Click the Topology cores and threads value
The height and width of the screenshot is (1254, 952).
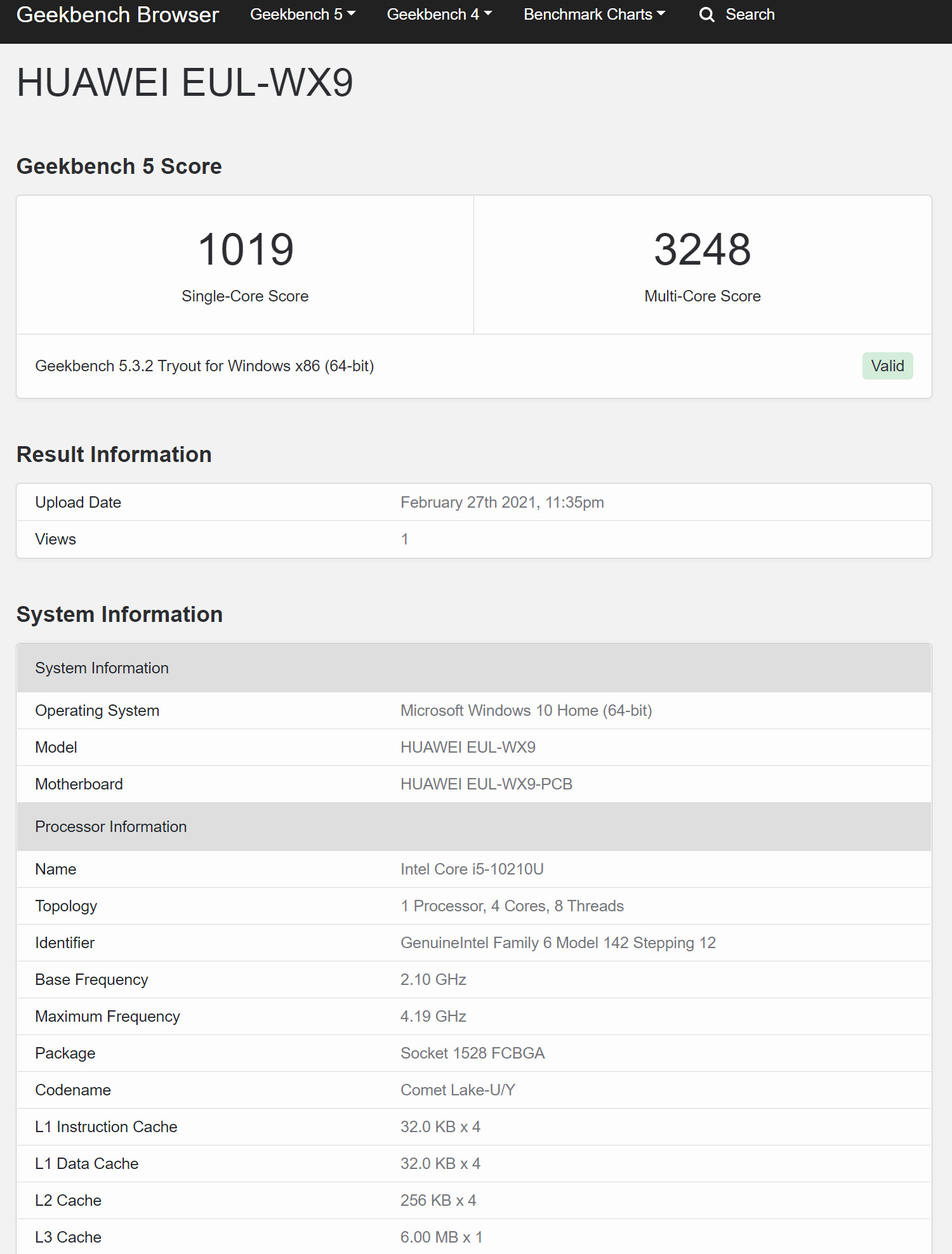(x=512, y=906)
